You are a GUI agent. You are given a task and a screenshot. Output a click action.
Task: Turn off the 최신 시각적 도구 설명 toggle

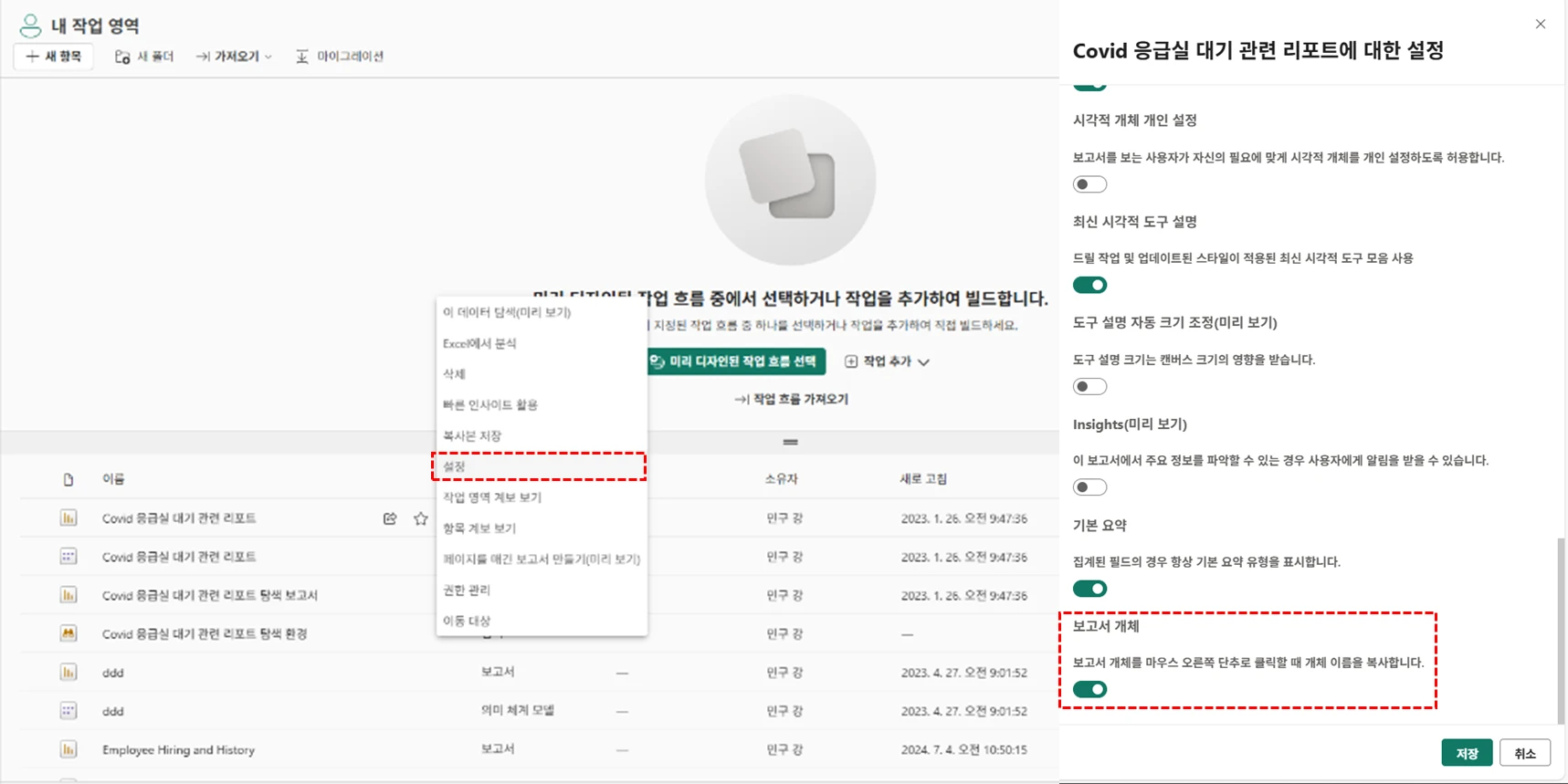pyautogui.click(x=1089, y=286)
